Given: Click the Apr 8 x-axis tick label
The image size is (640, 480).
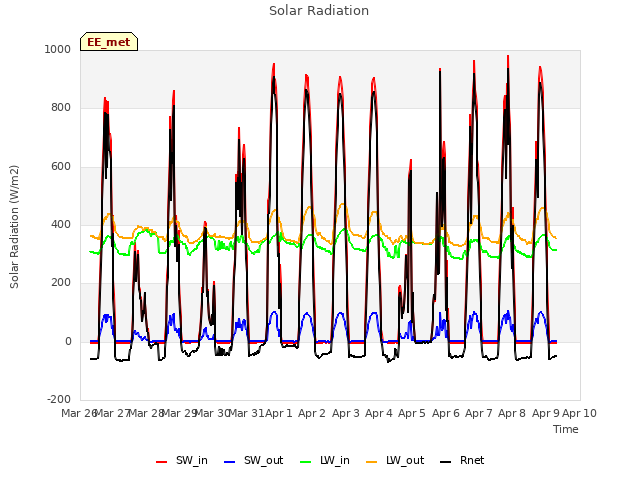Looking at the screenshot, I should [512, 413].
